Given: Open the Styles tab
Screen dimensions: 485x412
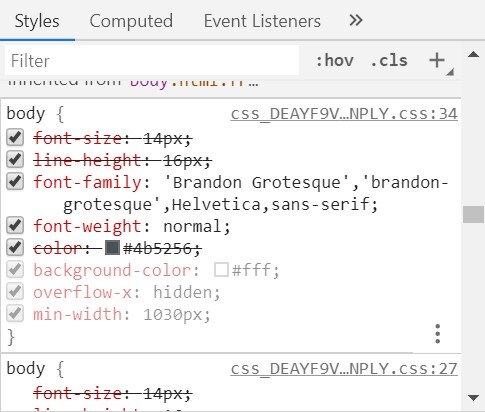Looking at the screenshot, I should (x=37, y=21).
